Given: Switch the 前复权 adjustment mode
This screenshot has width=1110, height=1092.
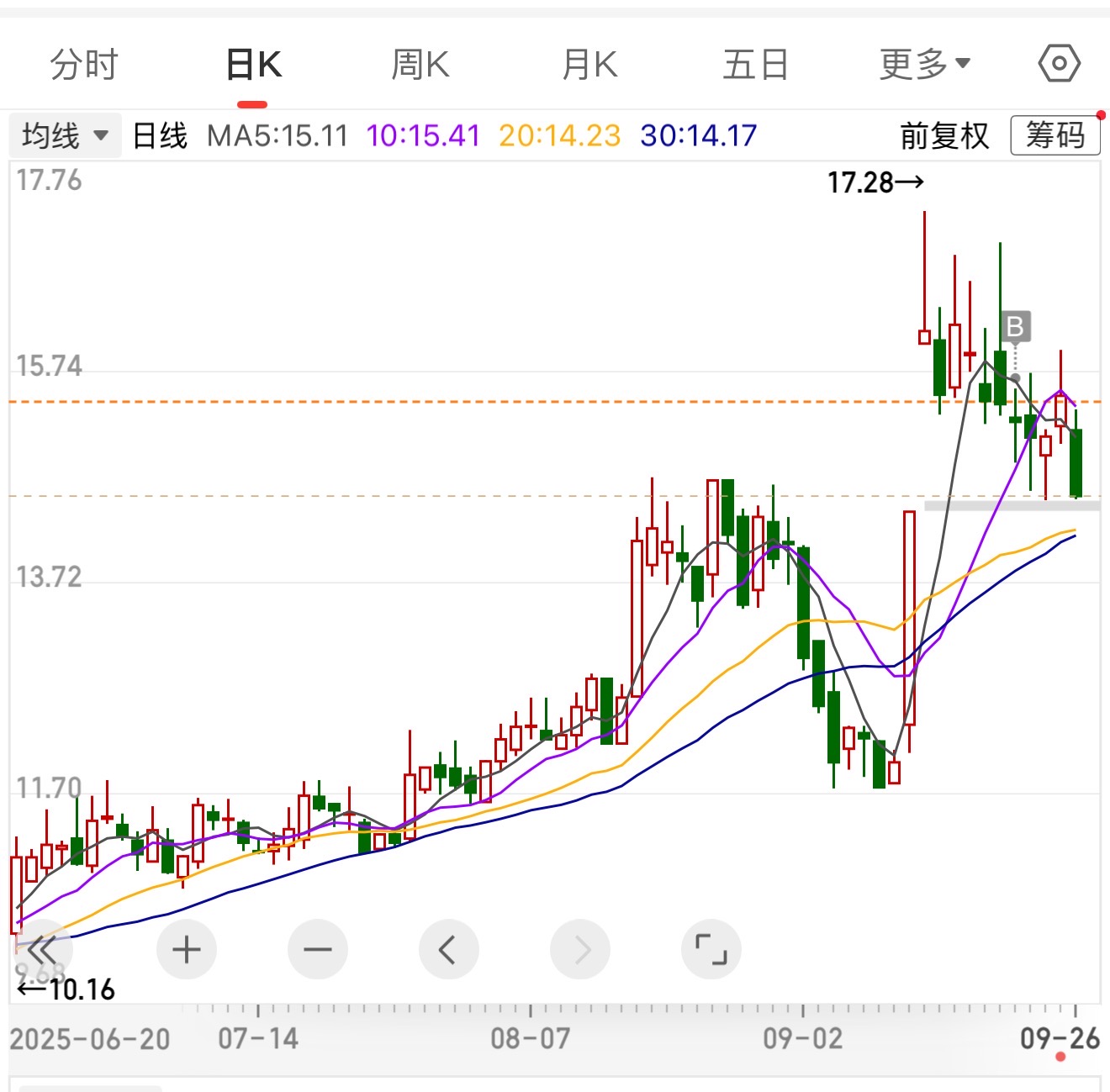Looking at the screenshot, I should click(x=943, y=135).
